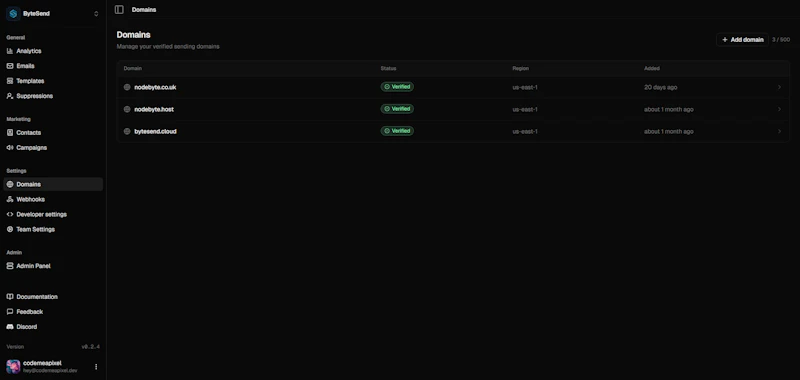Viewport: 800px width, 380px height.
Task: Open Feedback link
Action: (53, 312)
